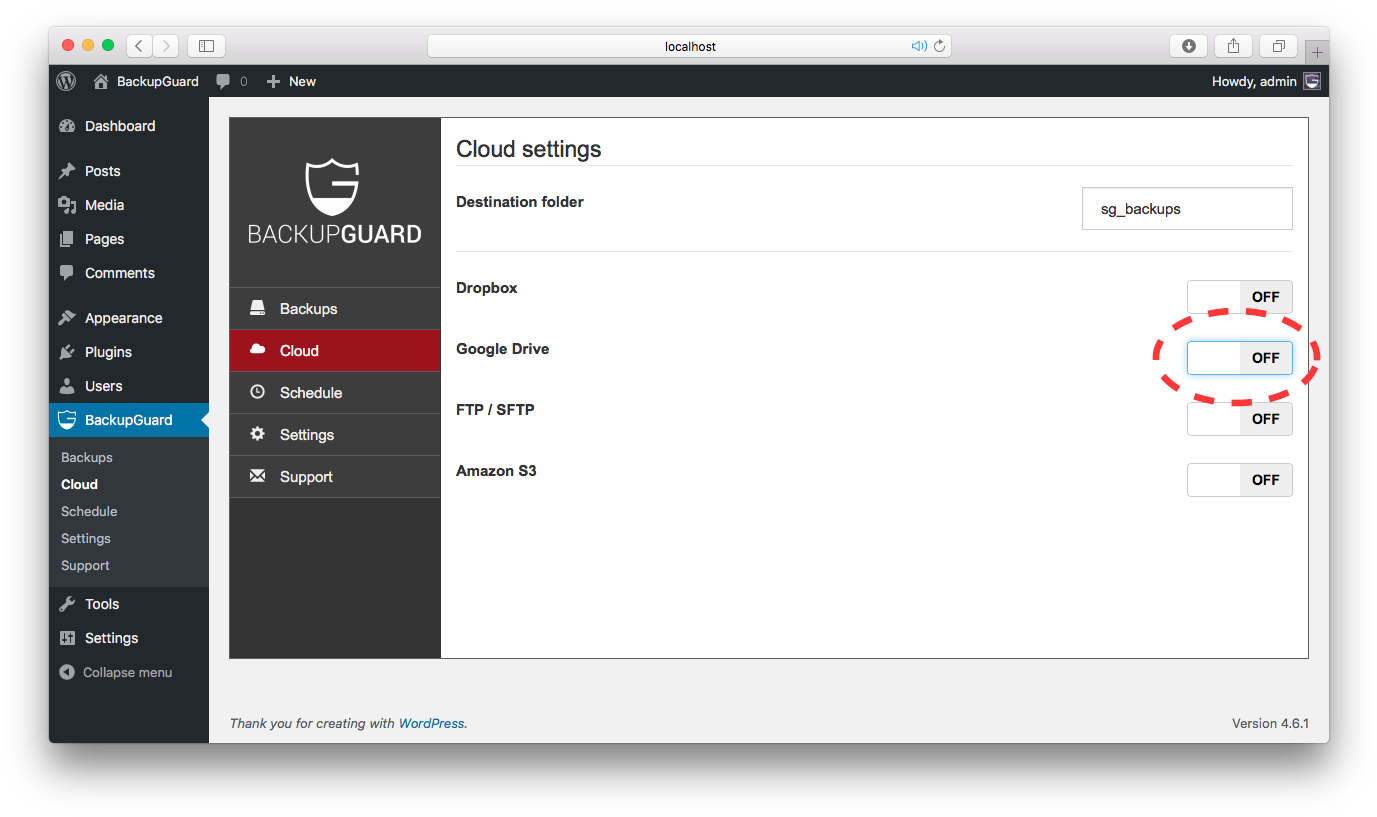
Task: Open Settings tab in plugin panel
Action: [335, 435]
